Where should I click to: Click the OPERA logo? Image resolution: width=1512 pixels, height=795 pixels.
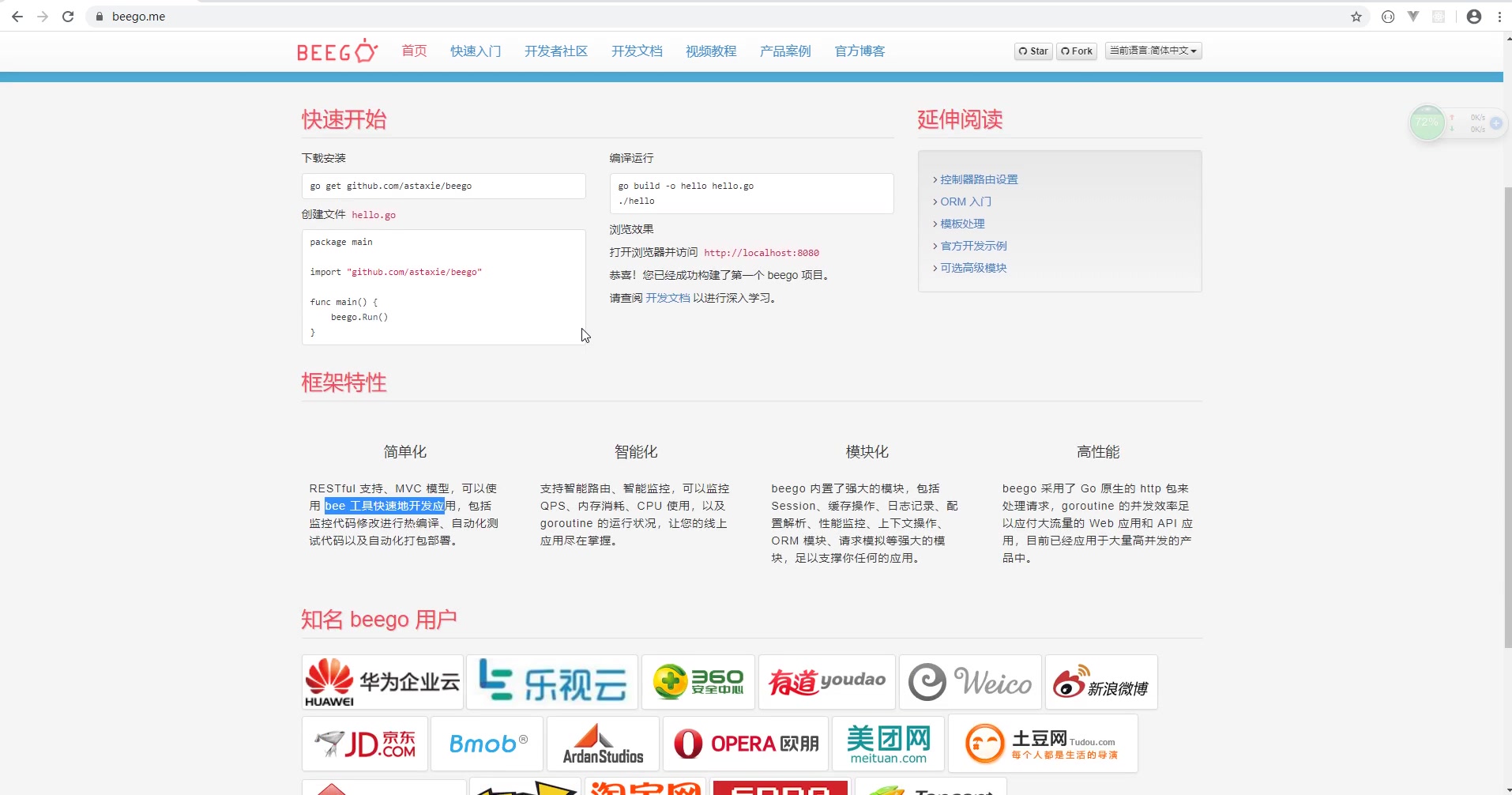(x=746, y=744)
